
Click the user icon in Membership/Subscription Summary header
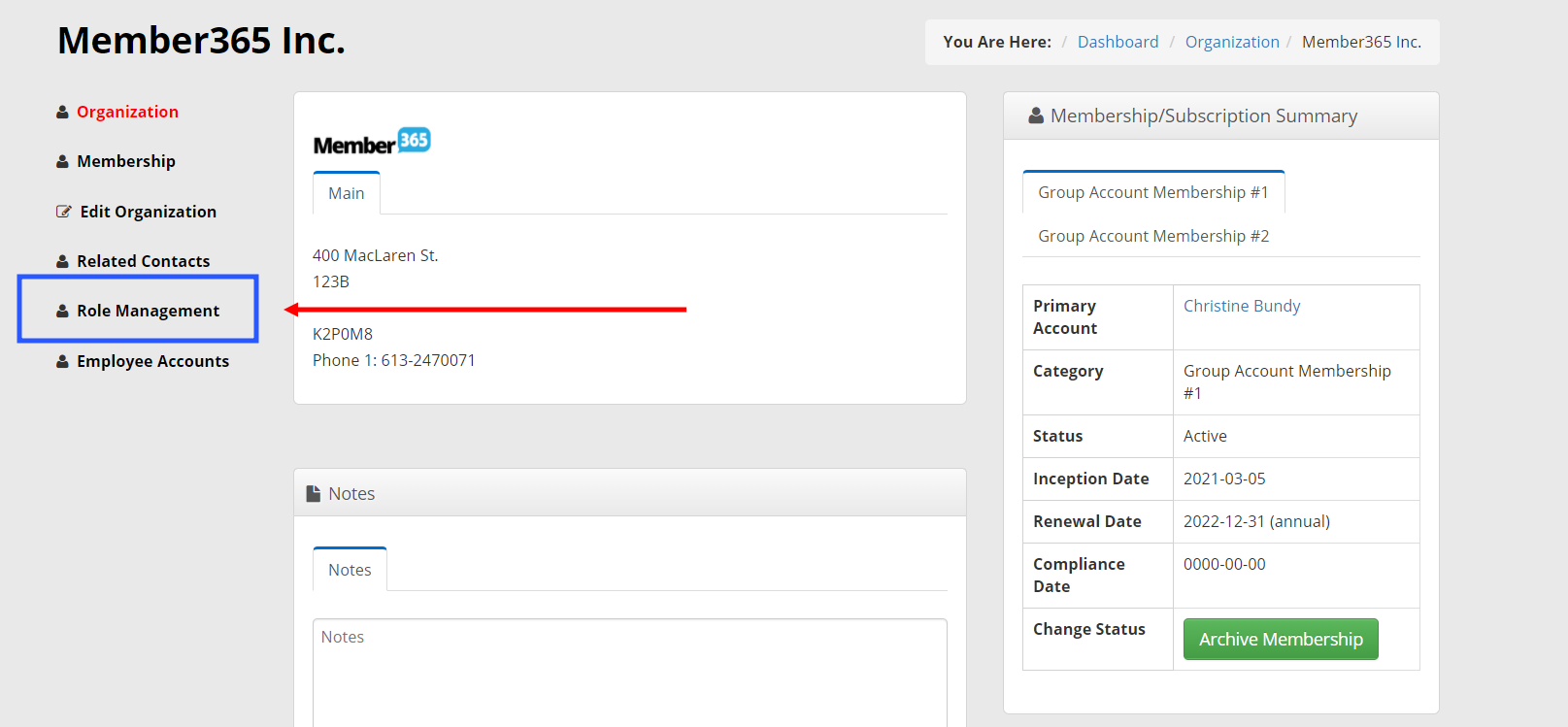coord(1036,116)
